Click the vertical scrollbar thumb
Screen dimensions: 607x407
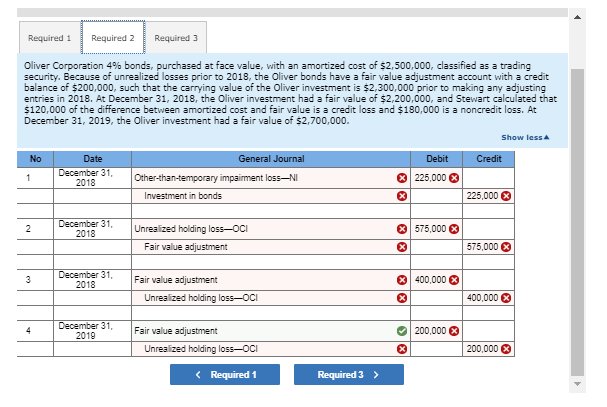(577, 222)
